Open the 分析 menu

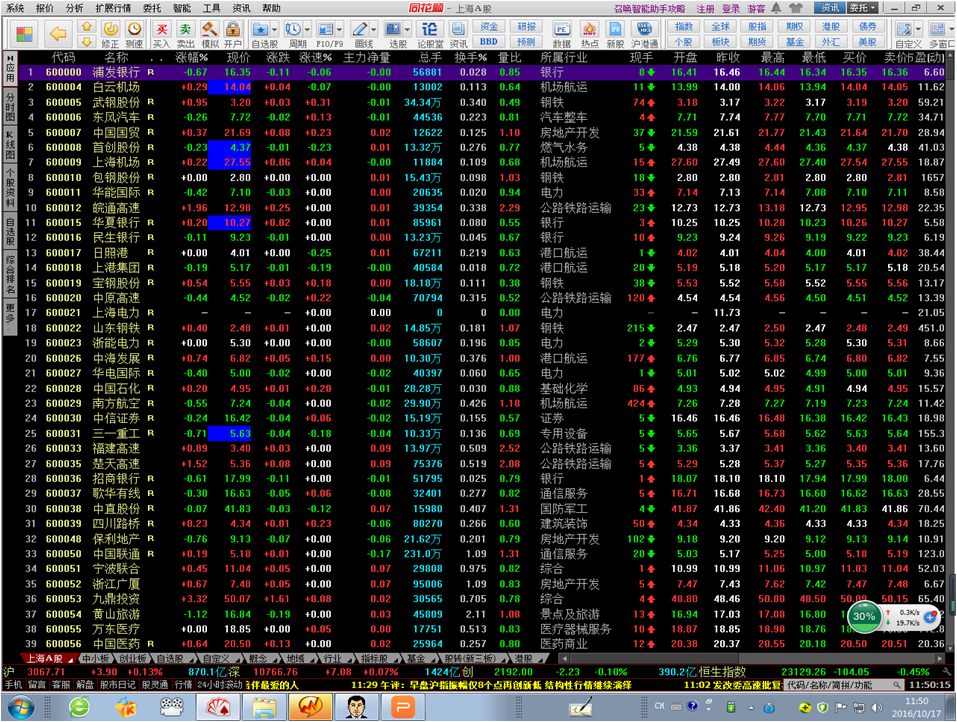click(74, 8)
